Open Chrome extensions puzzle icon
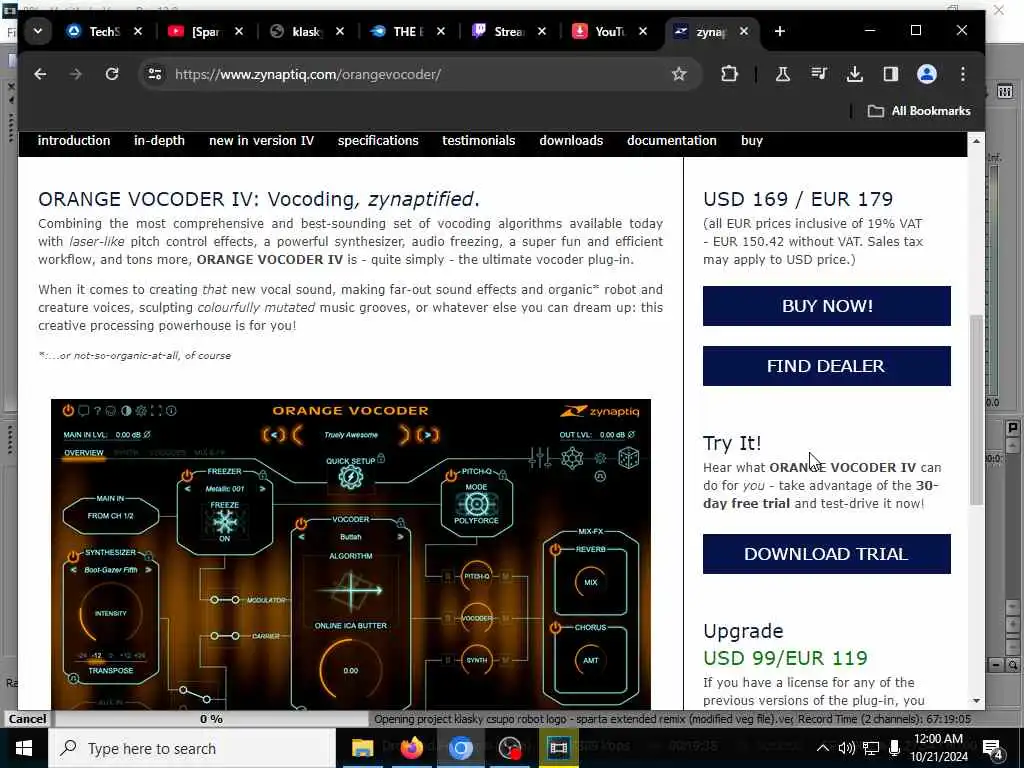 pyautogui.click(x=729, y=74)
